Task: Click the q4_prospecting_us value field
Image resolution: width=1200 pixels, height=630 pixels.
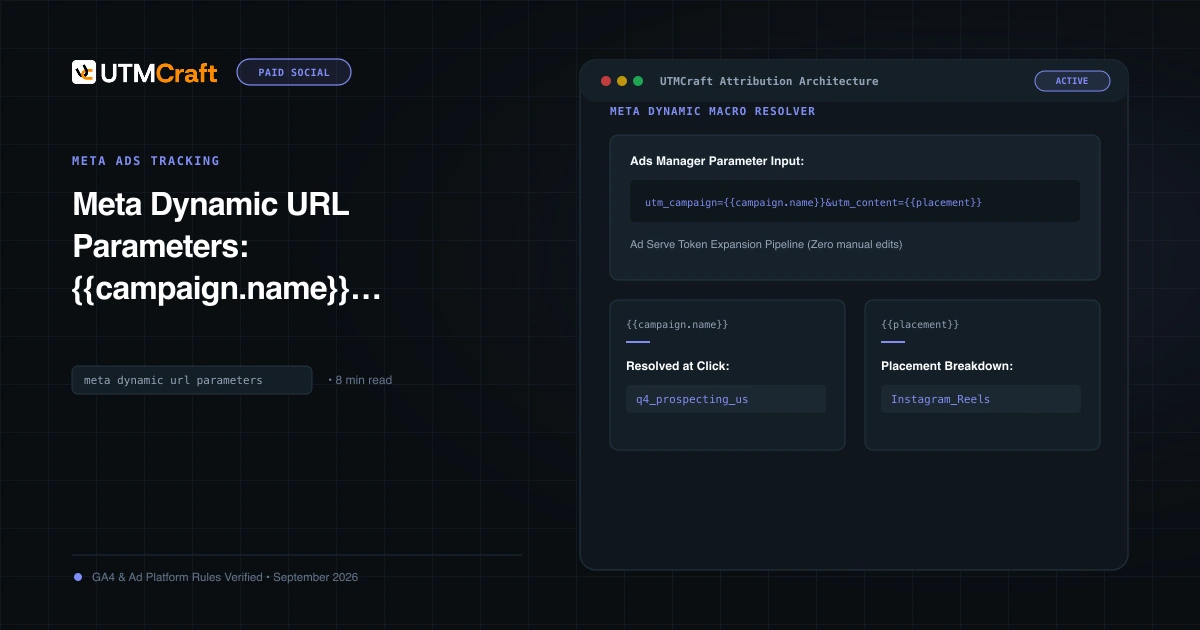Action: (x=726, y=399)
